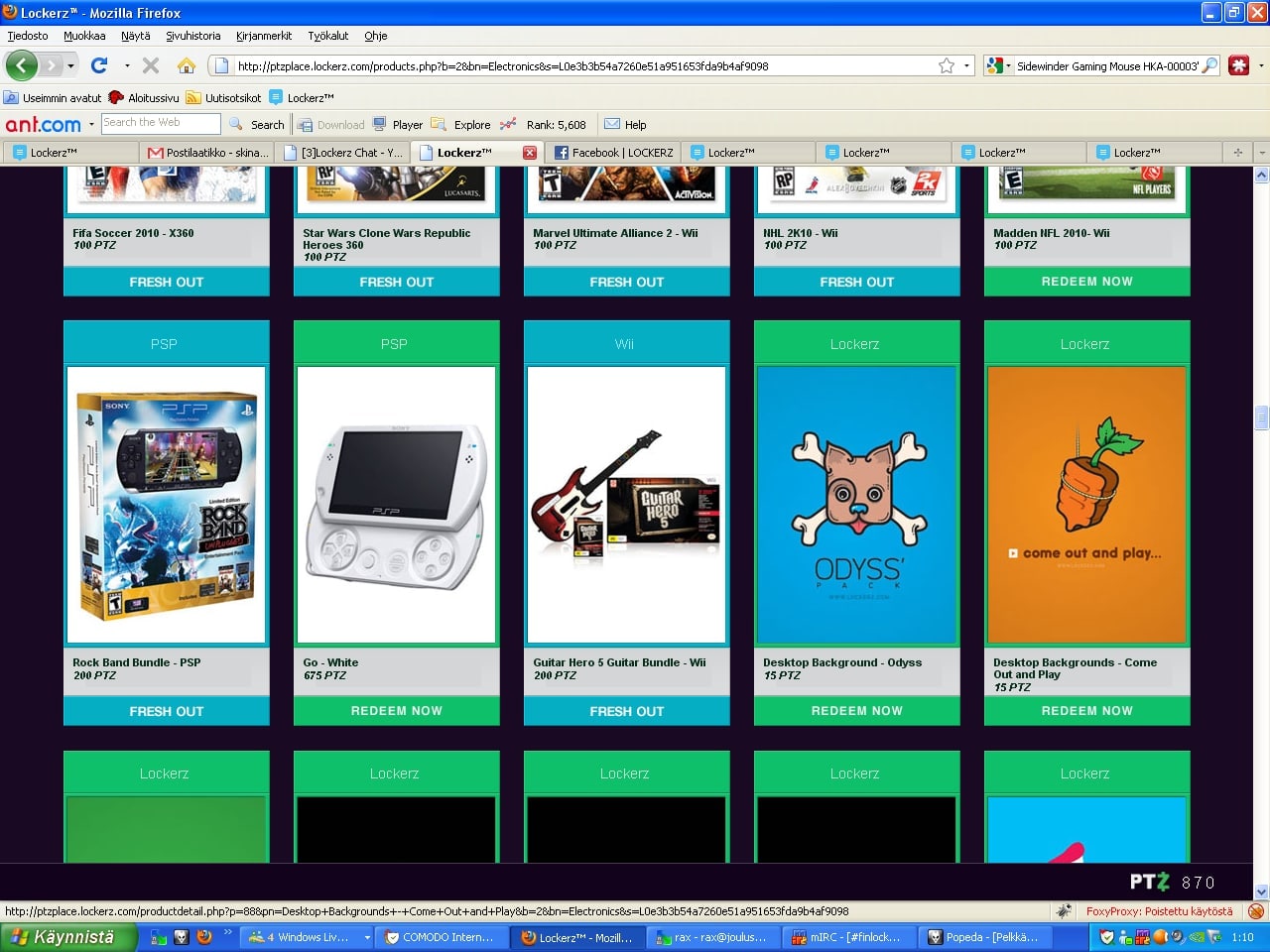Screen dimensions: 1270x952
Task: Reload the page with the refresh icon
Action: [98, 65]
